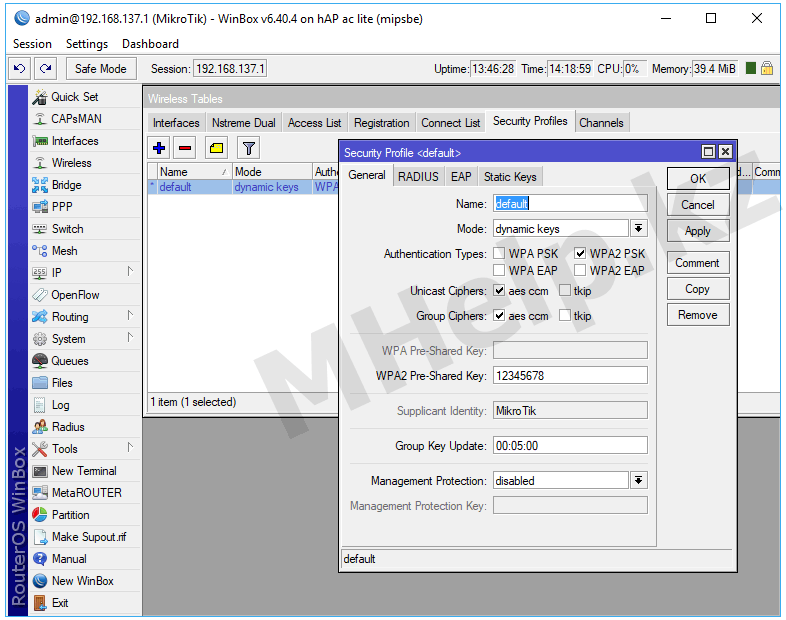Click the Redo arrow icon
This screenshot has width=786, height=620.
click(46, 68)
